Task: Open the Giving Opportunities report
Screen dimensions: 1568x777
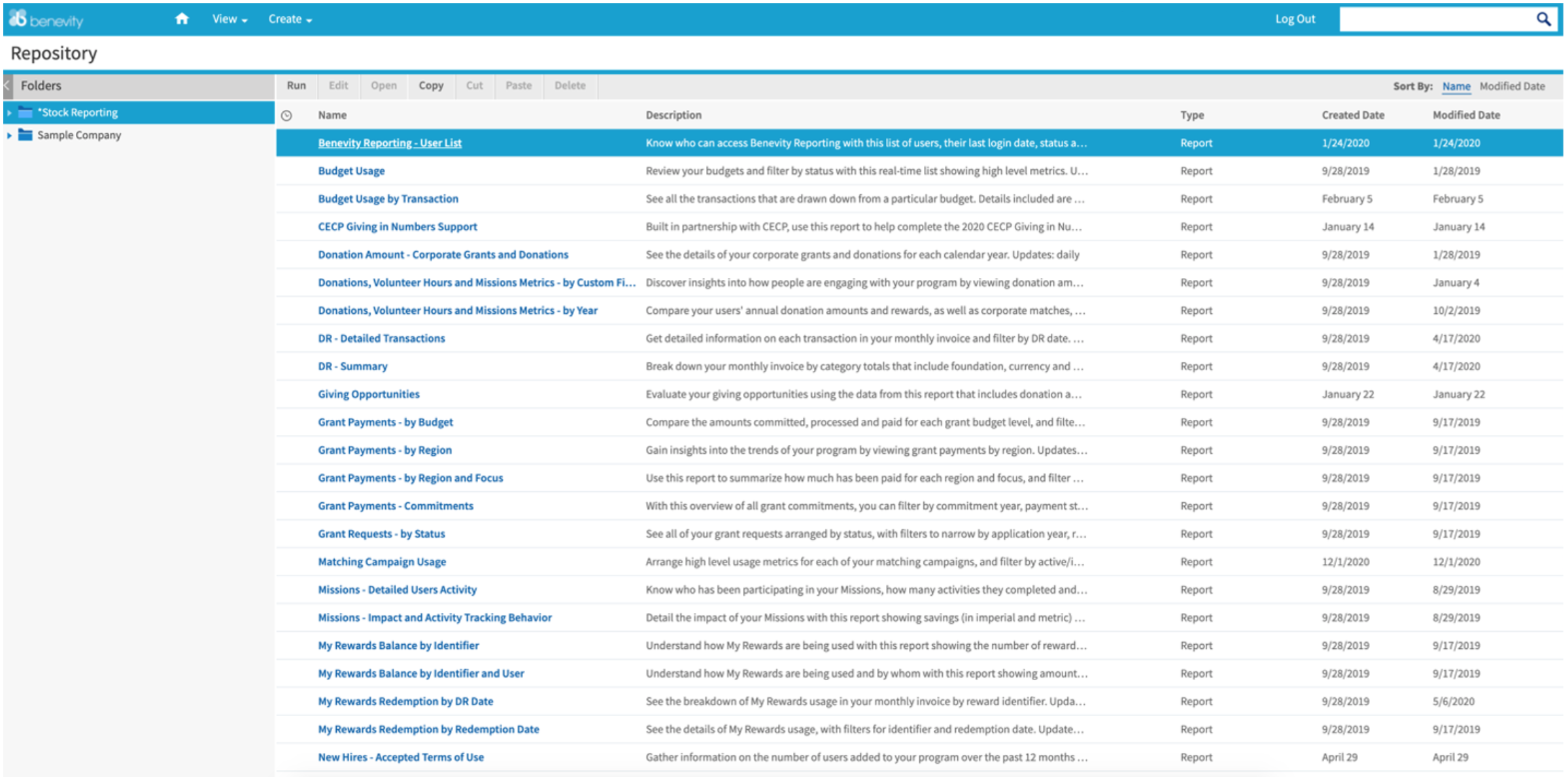Action: (x=368, y=394)
